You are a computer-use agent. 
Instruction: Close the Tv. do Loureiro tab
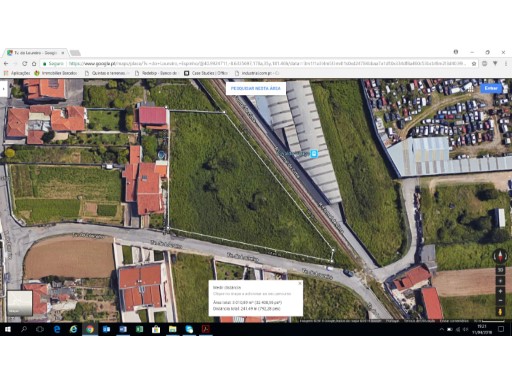pyautogui.click(x=63, y=53)
